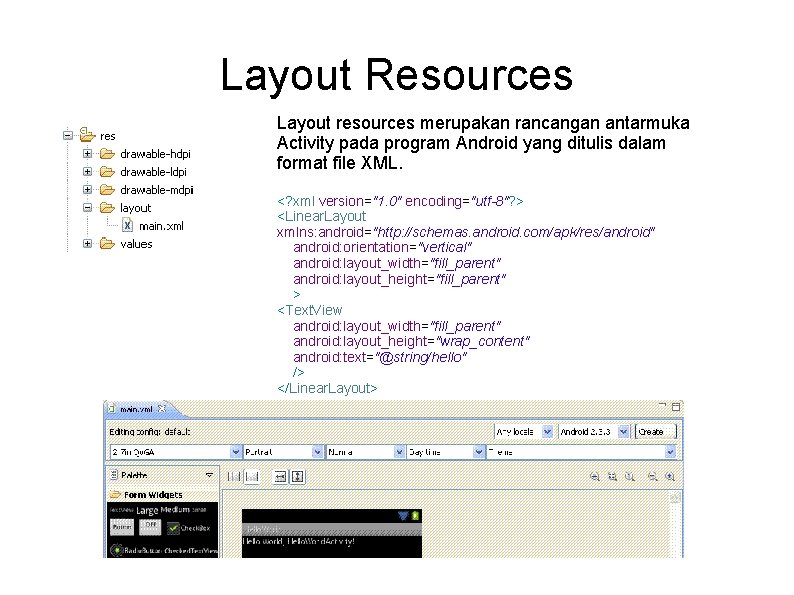Select the layout folder label
The width and height of the screenshot is (794, 595).
pos(135,208)
